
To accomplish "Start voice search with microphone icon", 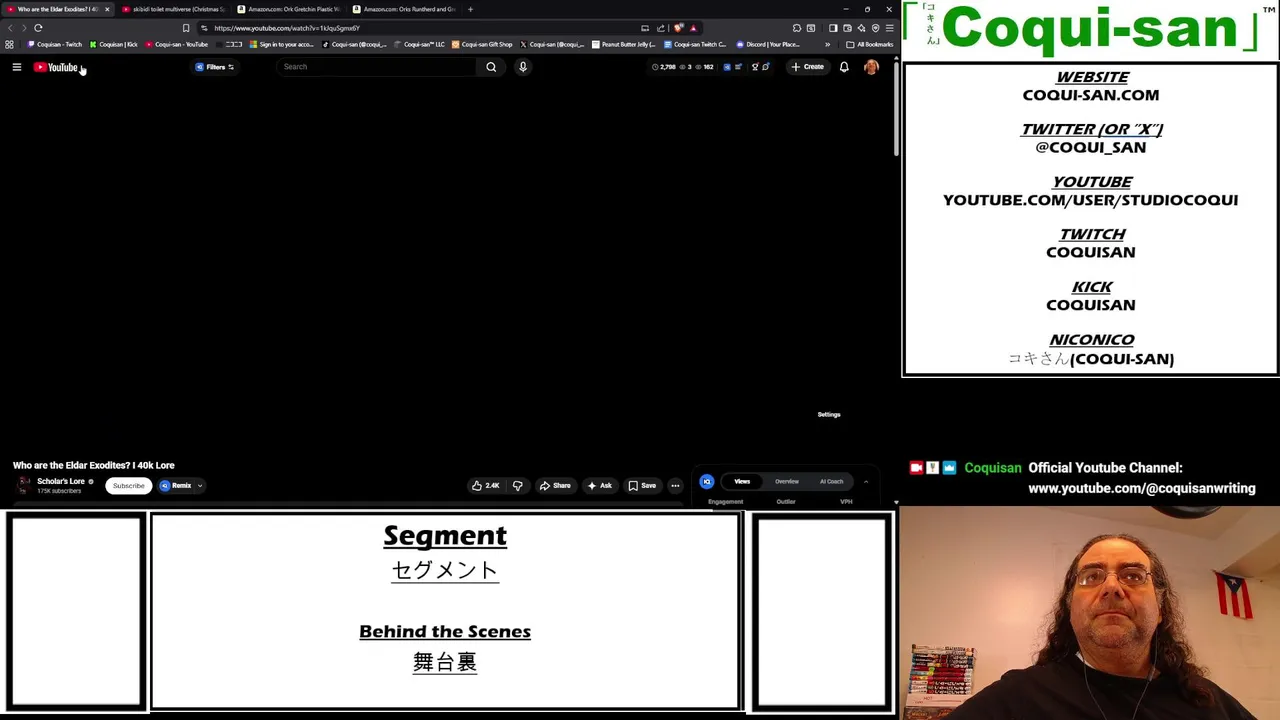I will (522, 67).
